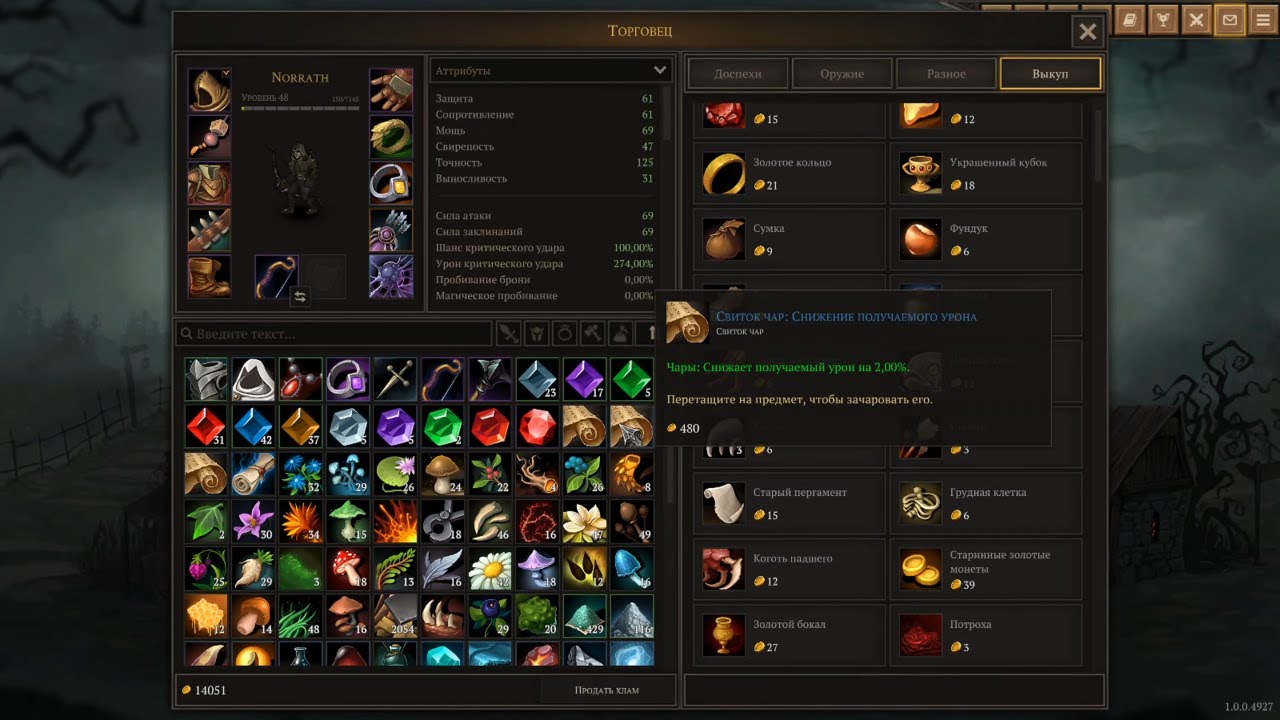Open the mail envelope icon in top bar
1280x720 pixels.
[x=1230, y=19]
